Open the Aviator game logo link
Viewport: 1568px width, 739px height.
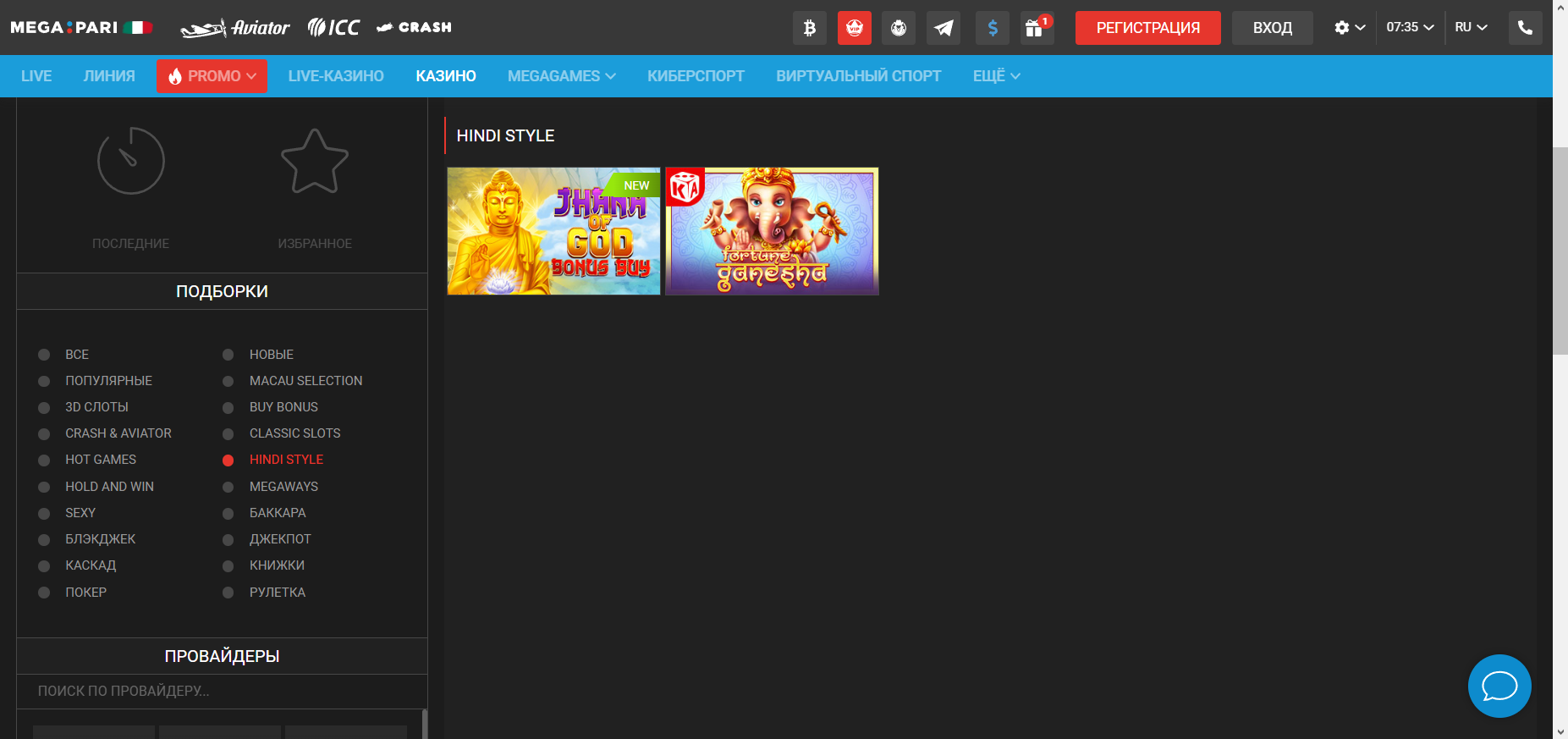tap(234, 28)
